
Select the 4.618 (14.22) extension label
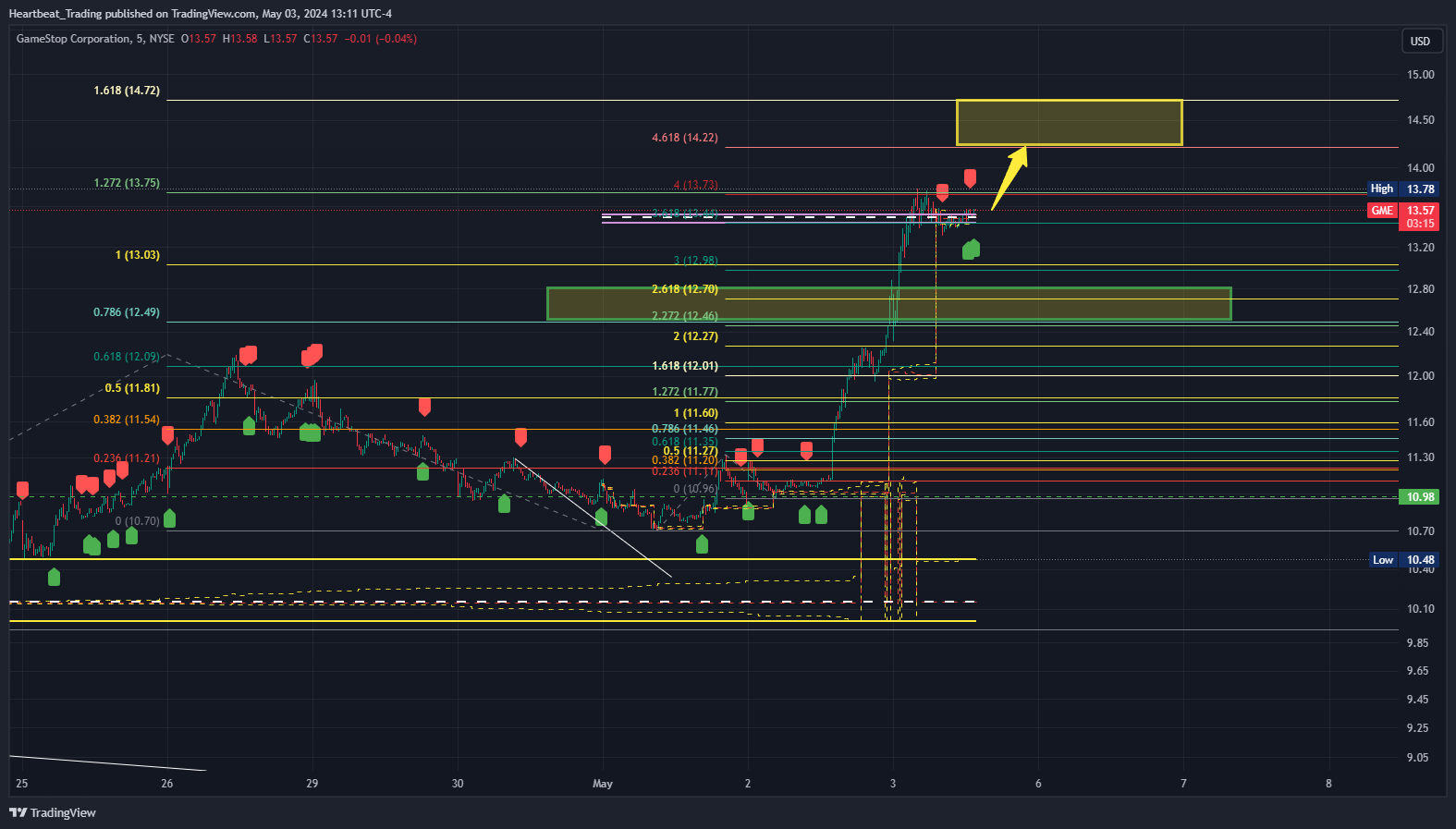(x=685, y=138)
